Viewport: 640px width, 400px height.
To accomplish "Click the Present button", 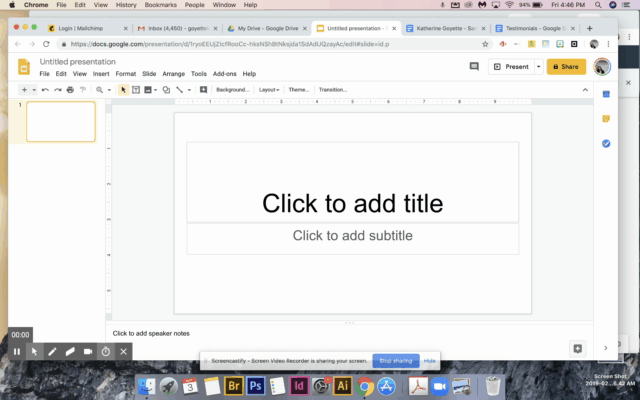I will pyautogui.click(x=511, y=67).
